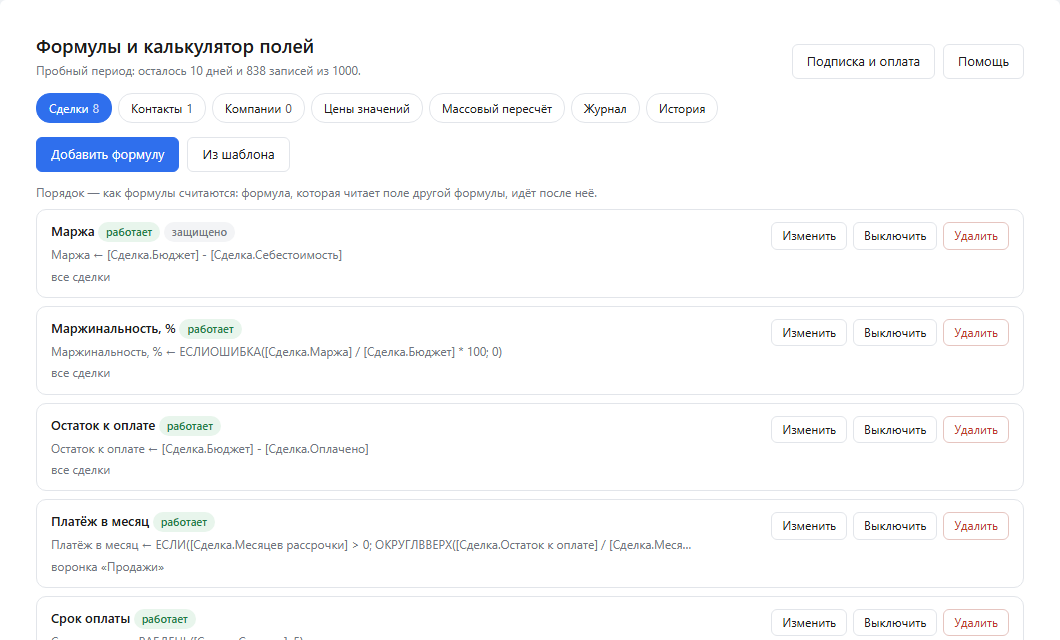Select the Компании 0 tab
Screen dimensions: 1060x640
[258, 108]
